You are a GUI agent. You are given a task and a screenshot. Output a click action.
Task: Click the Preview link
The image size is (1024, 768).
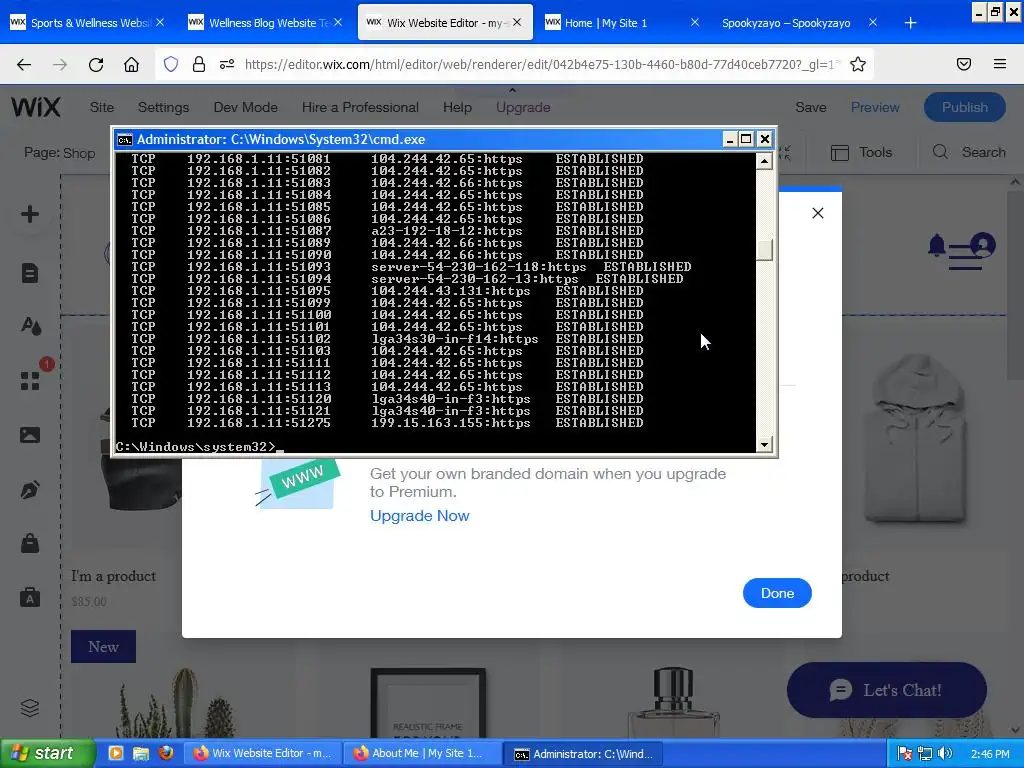click(875, 107)
